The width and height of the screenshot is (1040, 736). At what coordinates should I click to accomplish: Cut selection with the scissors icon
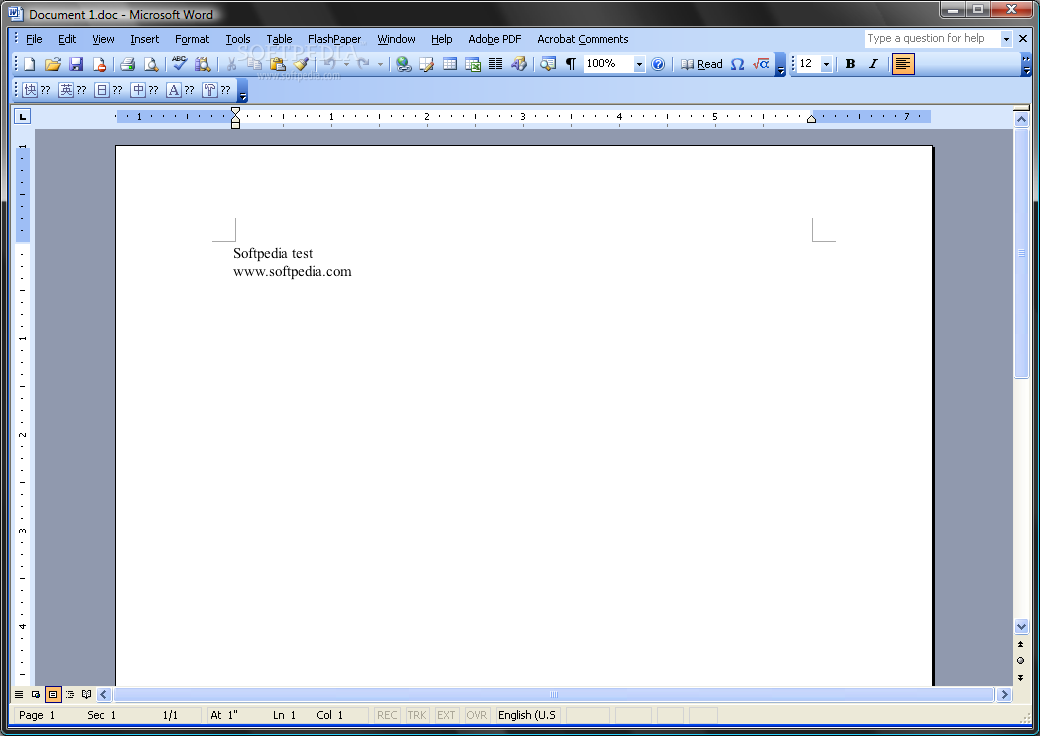pos(231,64)
